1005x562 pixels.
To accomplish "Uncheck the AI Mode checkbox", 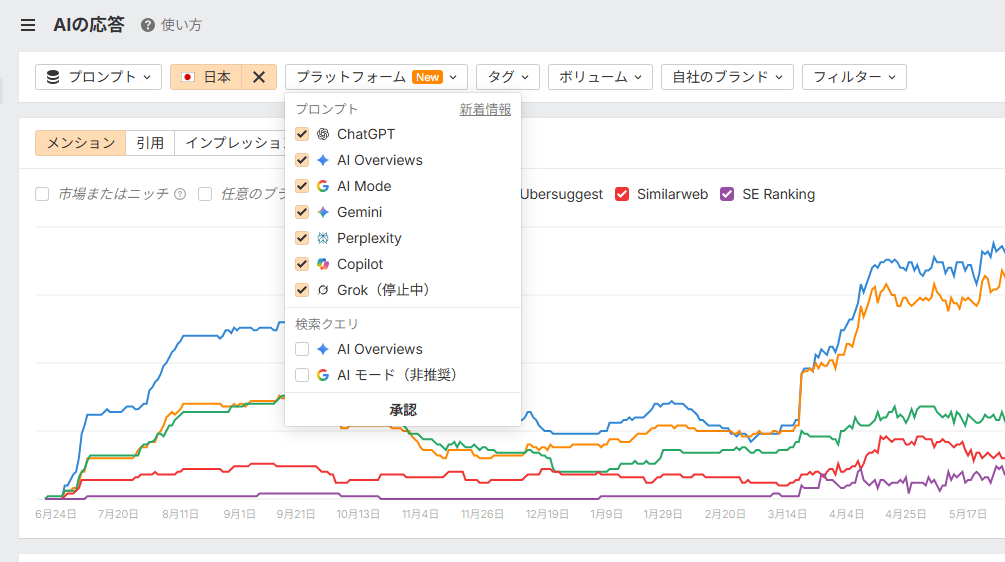I will [x=302, y=186].
